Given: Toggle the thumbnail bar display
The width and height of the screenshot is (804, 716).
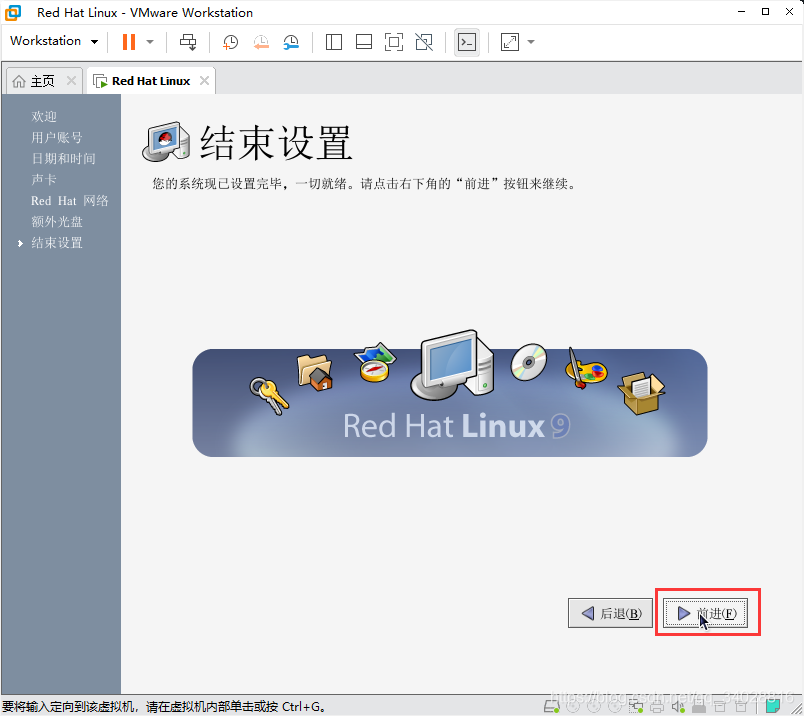Looking at the screenshot, I should click(363, 41).
